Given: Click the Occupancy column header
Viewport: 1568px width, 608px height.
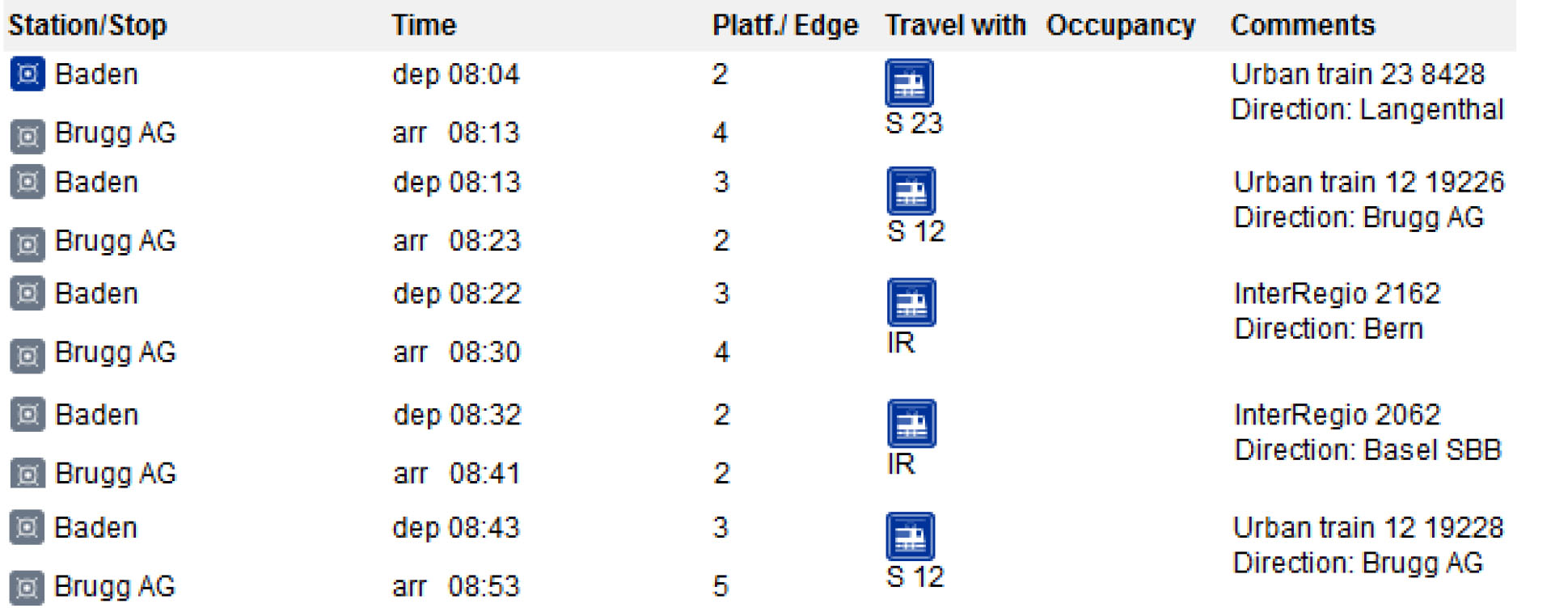Looking at the screenshot, I should pyautogui.click(x=1121, y=25).
